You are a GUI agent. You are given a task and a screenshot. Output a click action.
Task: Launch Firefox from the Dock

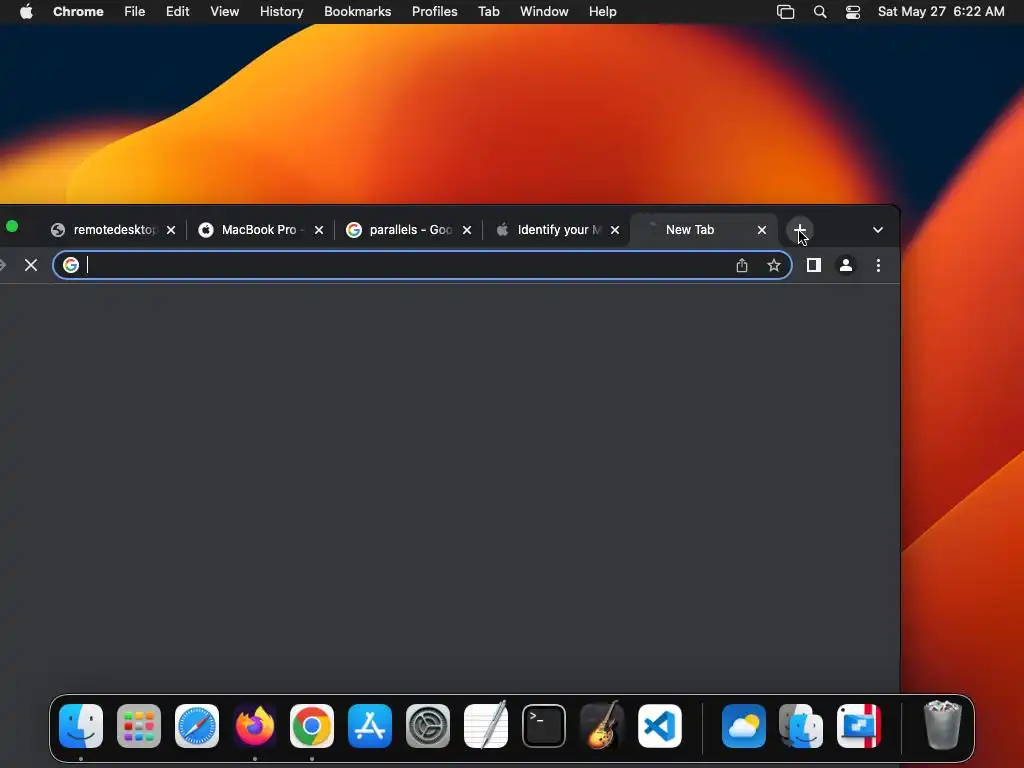pos(255,726)
